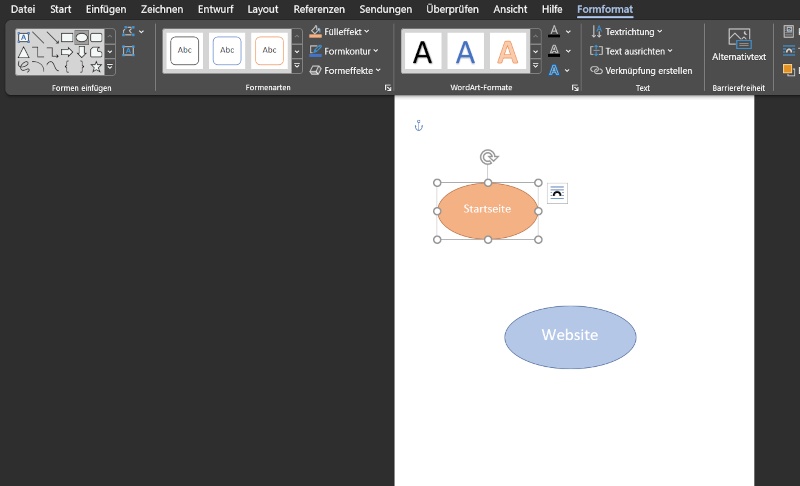The height and width of the screenshot is (486, 800).
Task: Click the orange Startseite oval shape
Action: 487,211
